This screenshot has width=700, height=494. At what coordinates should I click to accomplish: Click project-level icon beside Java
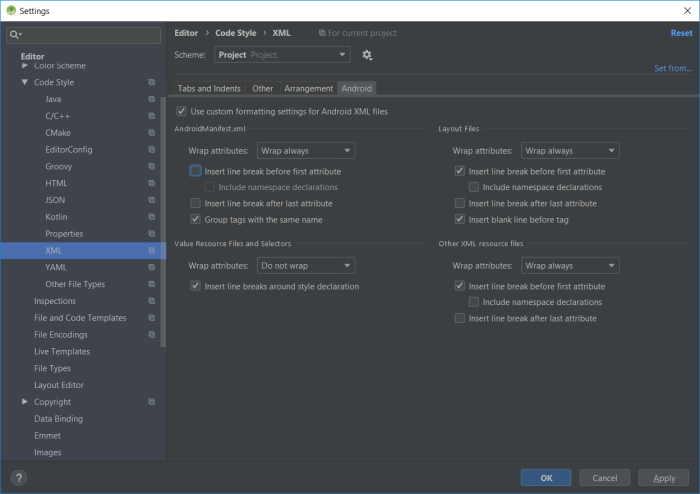pos(152,99)
